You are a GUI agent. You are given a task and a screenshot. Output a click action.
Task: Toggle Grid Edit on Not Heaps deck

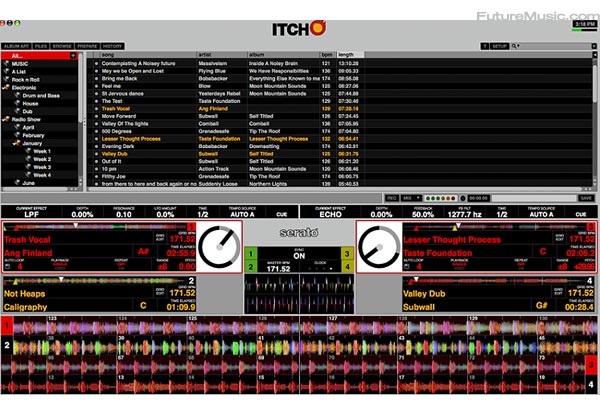point(160,291)
